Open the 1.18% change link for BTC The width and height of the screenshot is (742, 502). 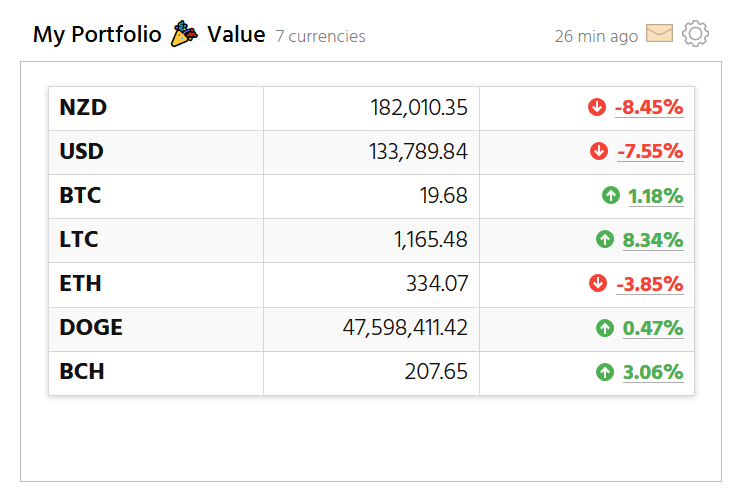click(655, 195)
